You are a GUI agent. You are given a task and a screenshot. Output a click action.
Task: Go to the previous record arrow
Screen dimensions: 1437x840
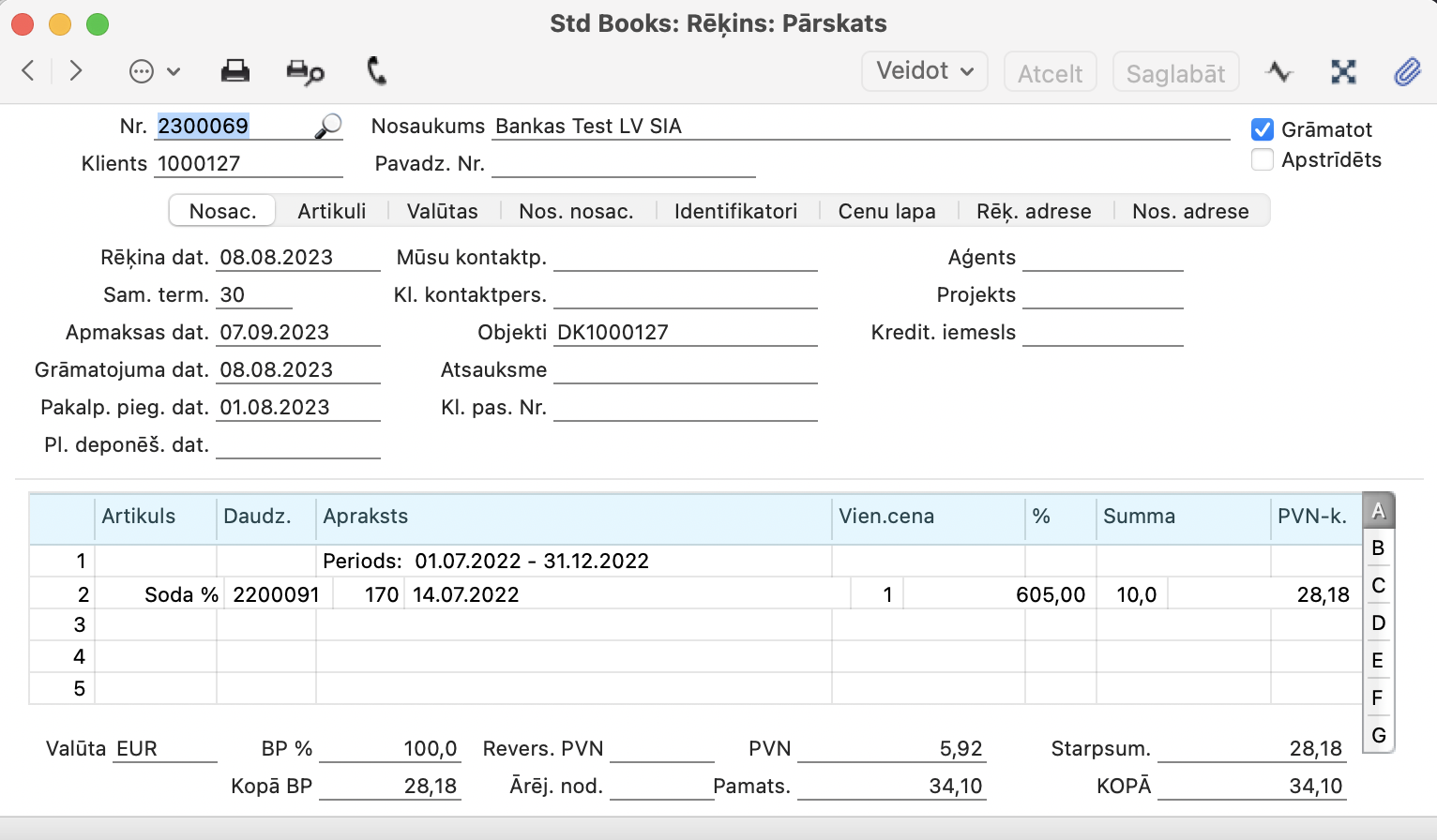(28, 70)
